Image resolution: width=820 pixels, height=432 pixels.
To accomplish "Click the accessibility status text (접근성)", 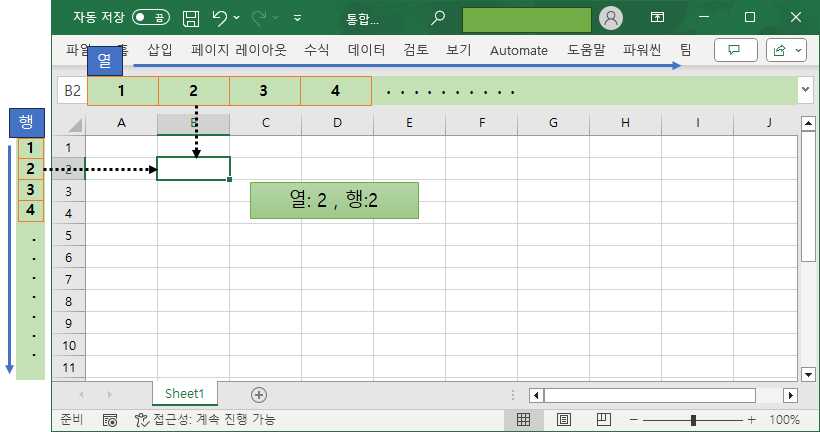I will pyautogui.click(x=205, y=420).
